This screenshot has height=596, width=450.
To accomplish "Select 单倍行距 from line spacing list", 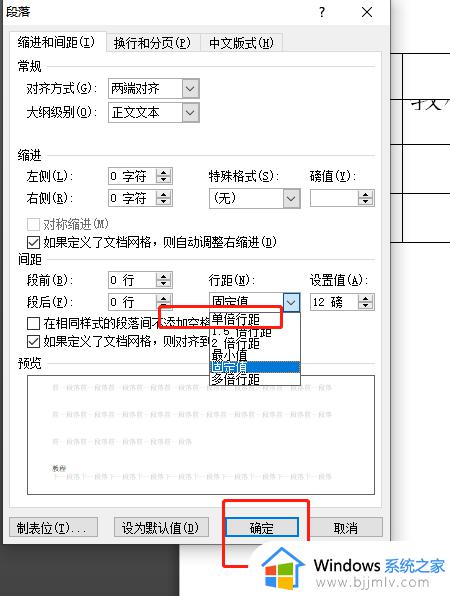I will tap(255, 319).
